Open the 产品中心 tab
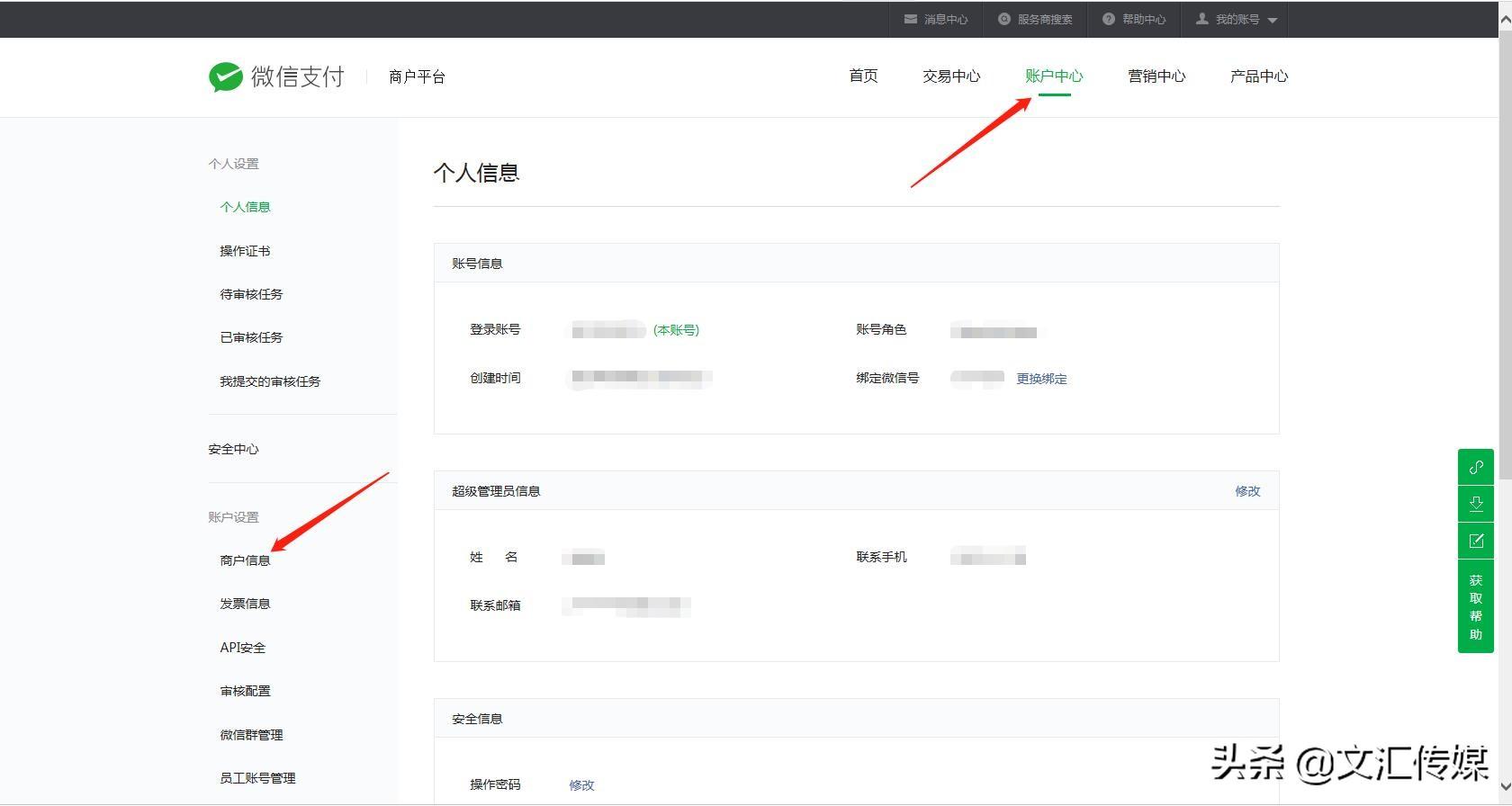Screen dimensions: 1512x806 [1259, 76]
